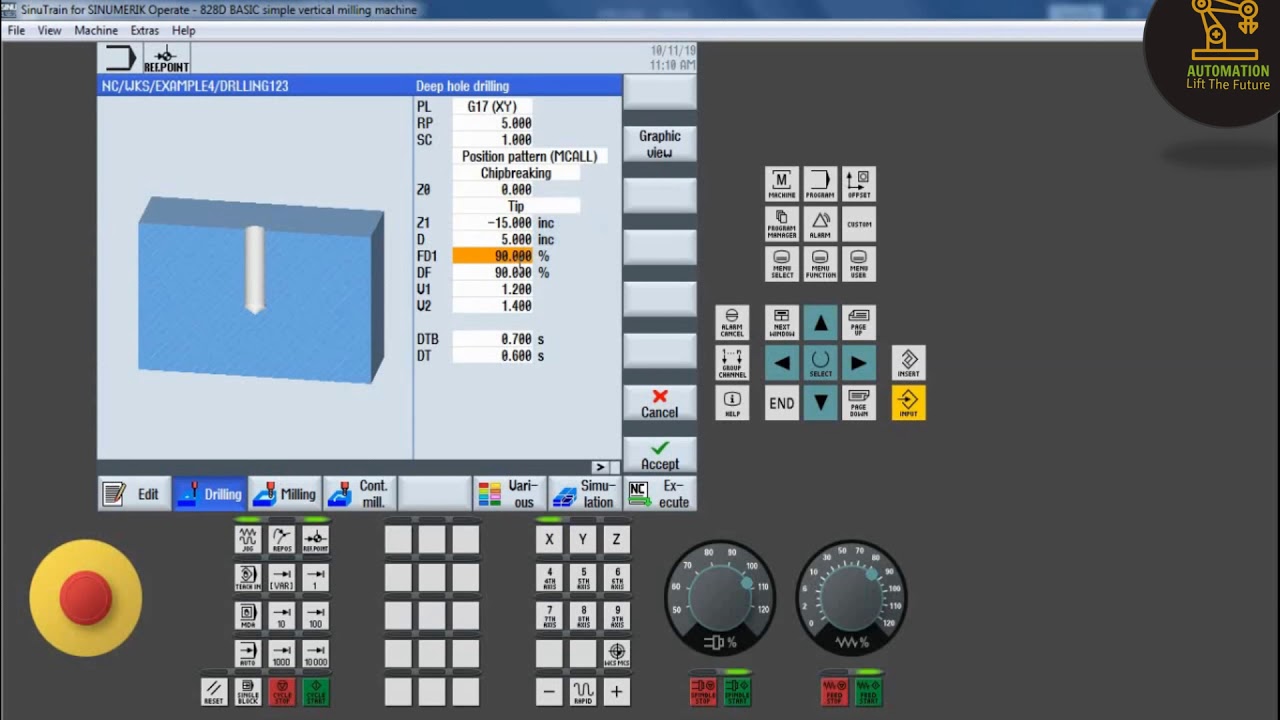This screenshot has height=720, width=1280.
Task: Click the INSERT key
Action: tap(908, 363)
